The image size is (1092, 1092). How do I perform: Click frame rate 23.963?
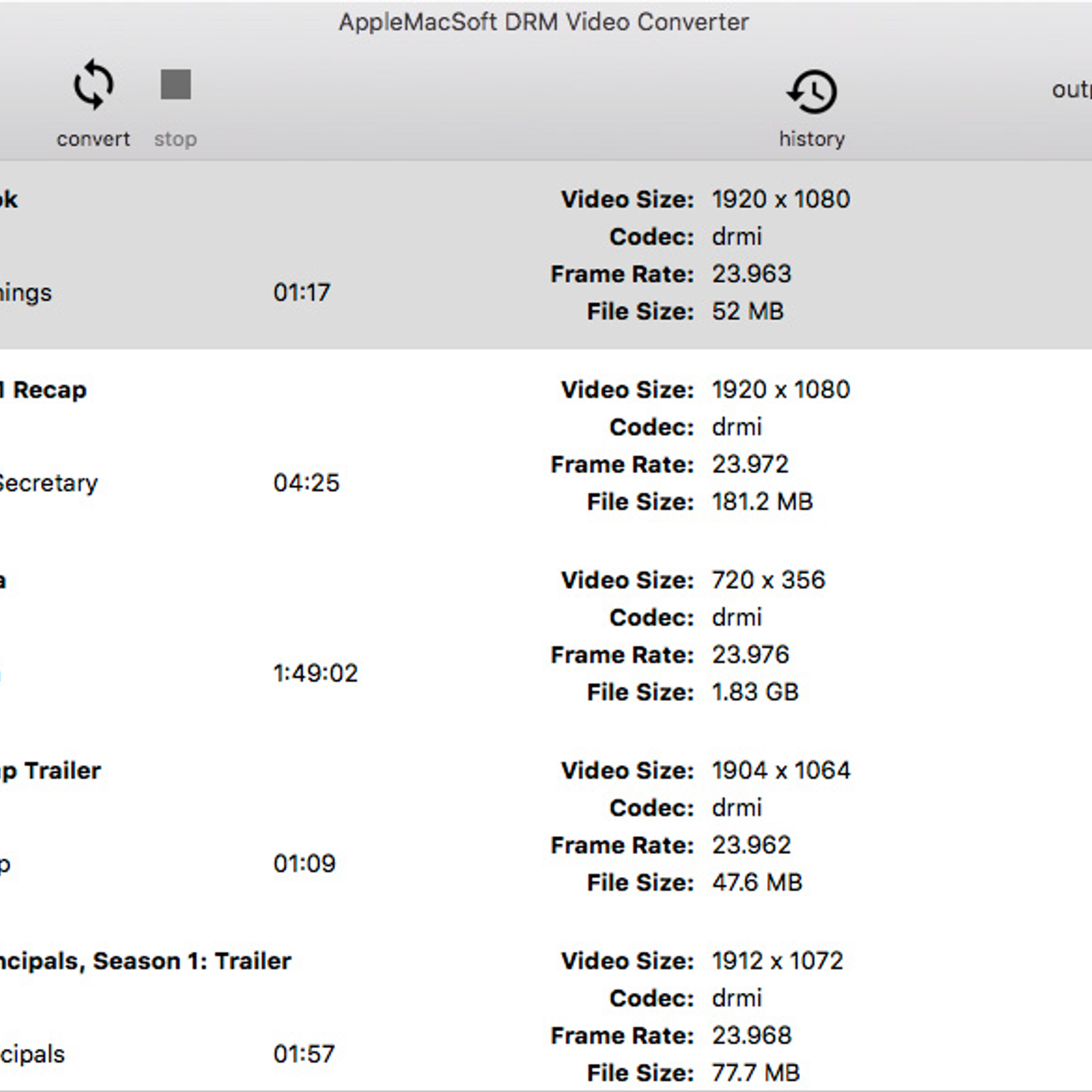(x=751, y=274)
